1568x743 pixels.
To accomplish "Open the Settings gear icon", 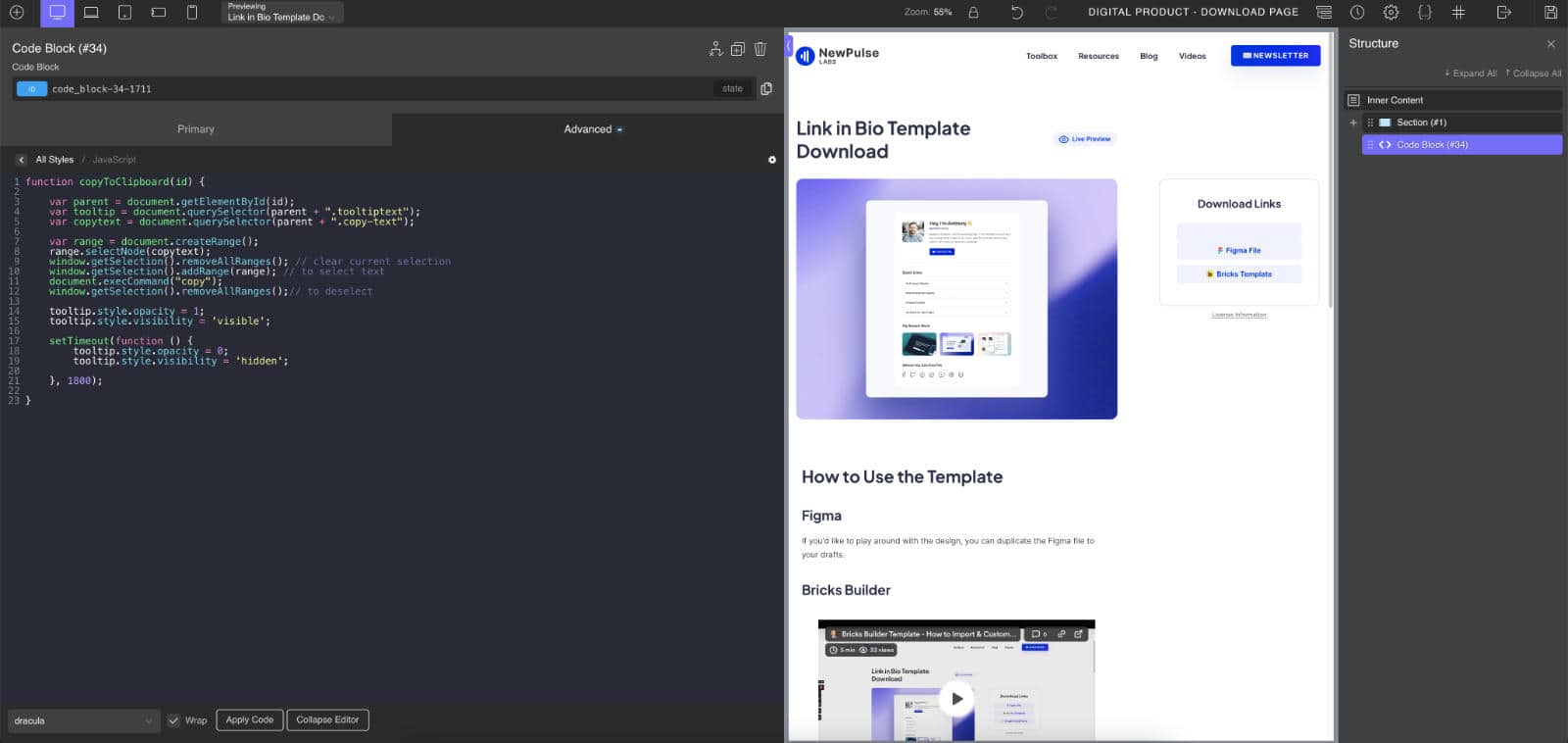I will click(1391, 13).
